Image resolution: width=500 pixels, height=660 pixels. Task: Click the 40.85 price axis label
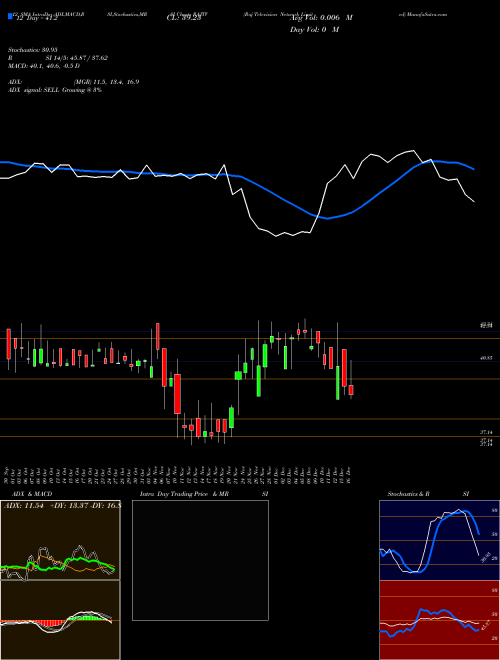(486, 358)
